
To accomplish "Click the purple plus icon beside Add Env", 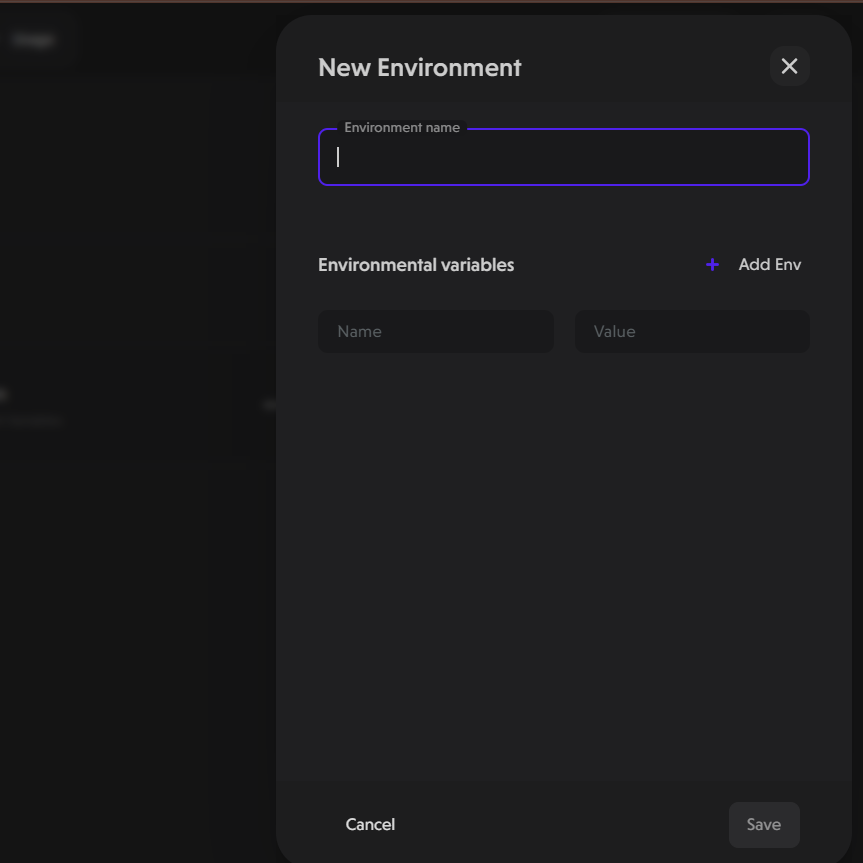I will click(712, 264).
